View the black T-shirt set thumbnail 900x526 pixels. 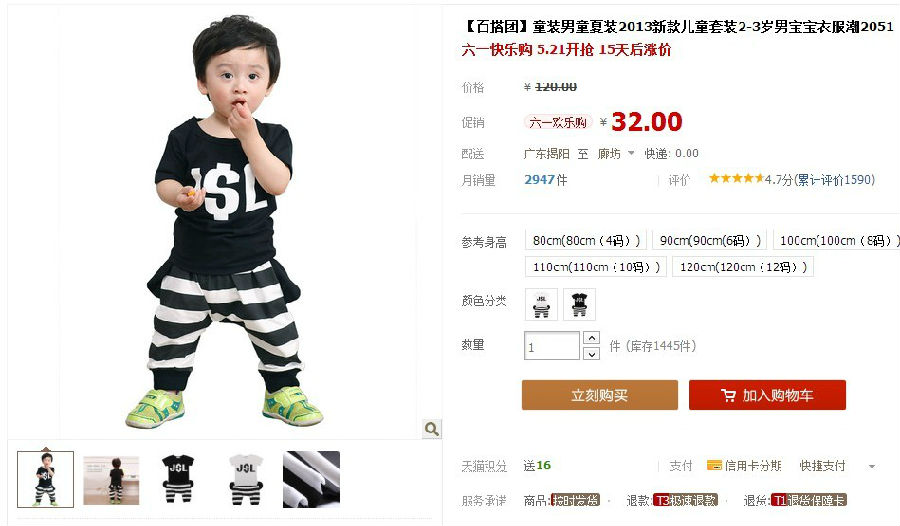178,479
